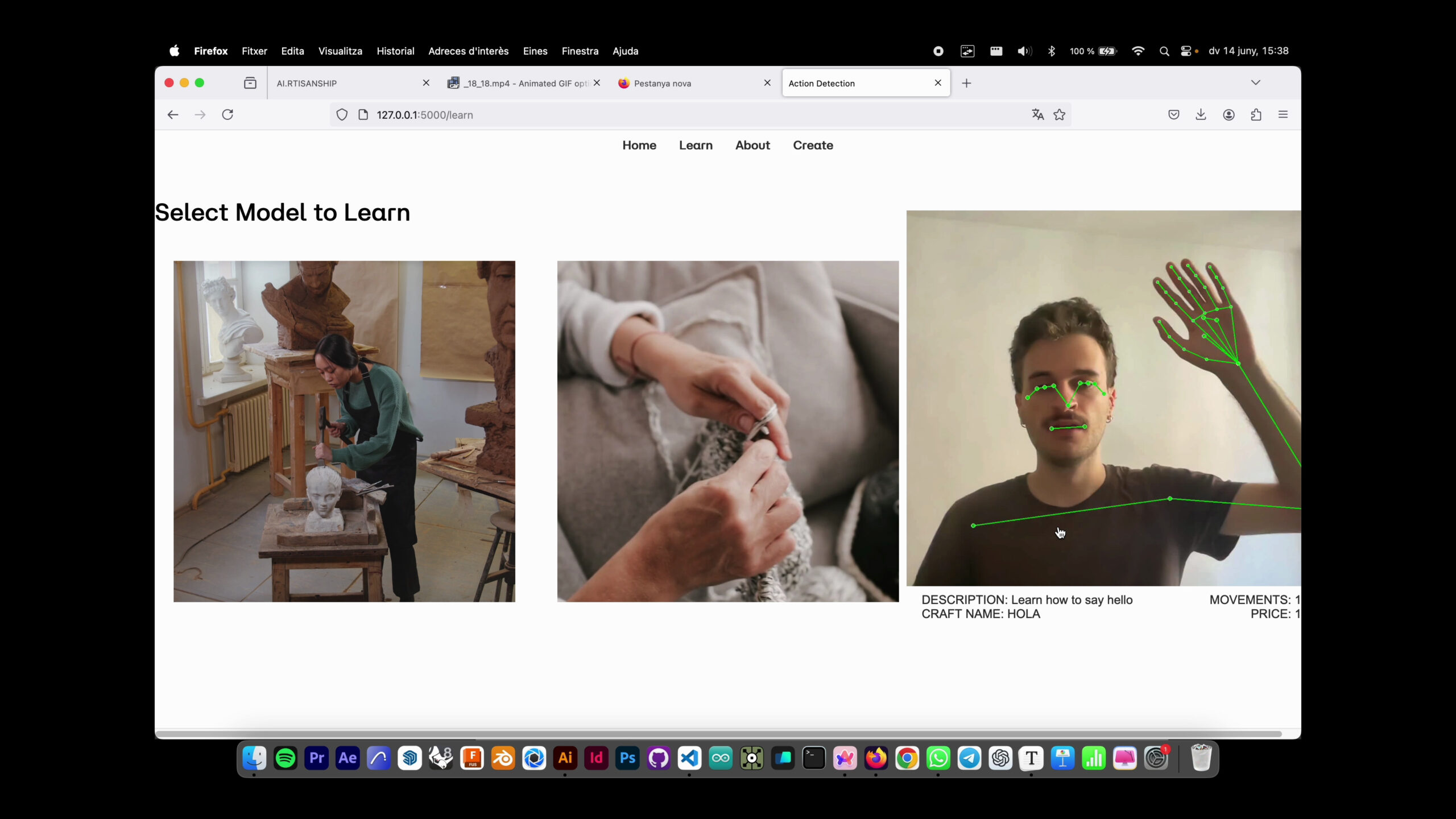The width and height of the screenshot is (1456, 819).
Task: Open the Firefox downloads icon
Action: pyautogui.click(x=1201, y=115)
